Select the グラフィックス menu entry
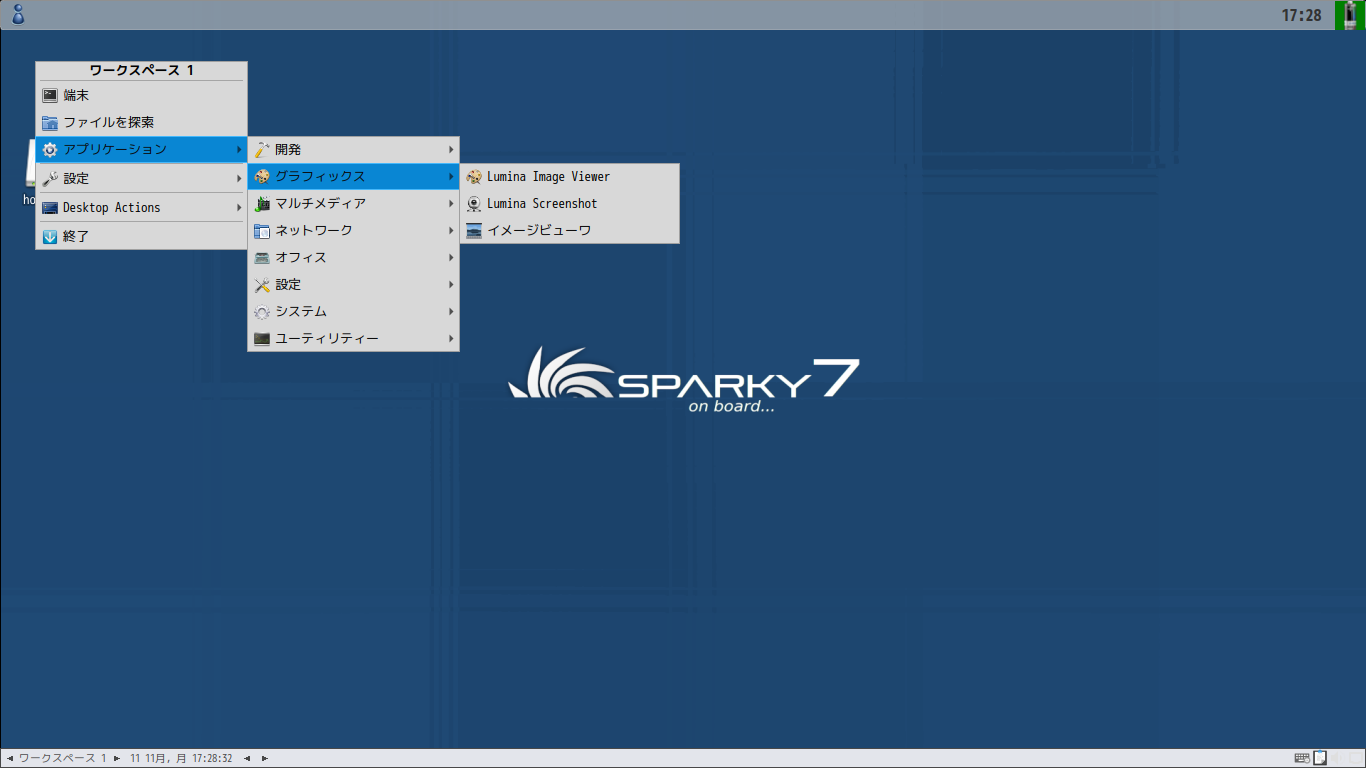The height and width of the screenshot is (768, 1366). pyautogui.click(x=354, y=177)
